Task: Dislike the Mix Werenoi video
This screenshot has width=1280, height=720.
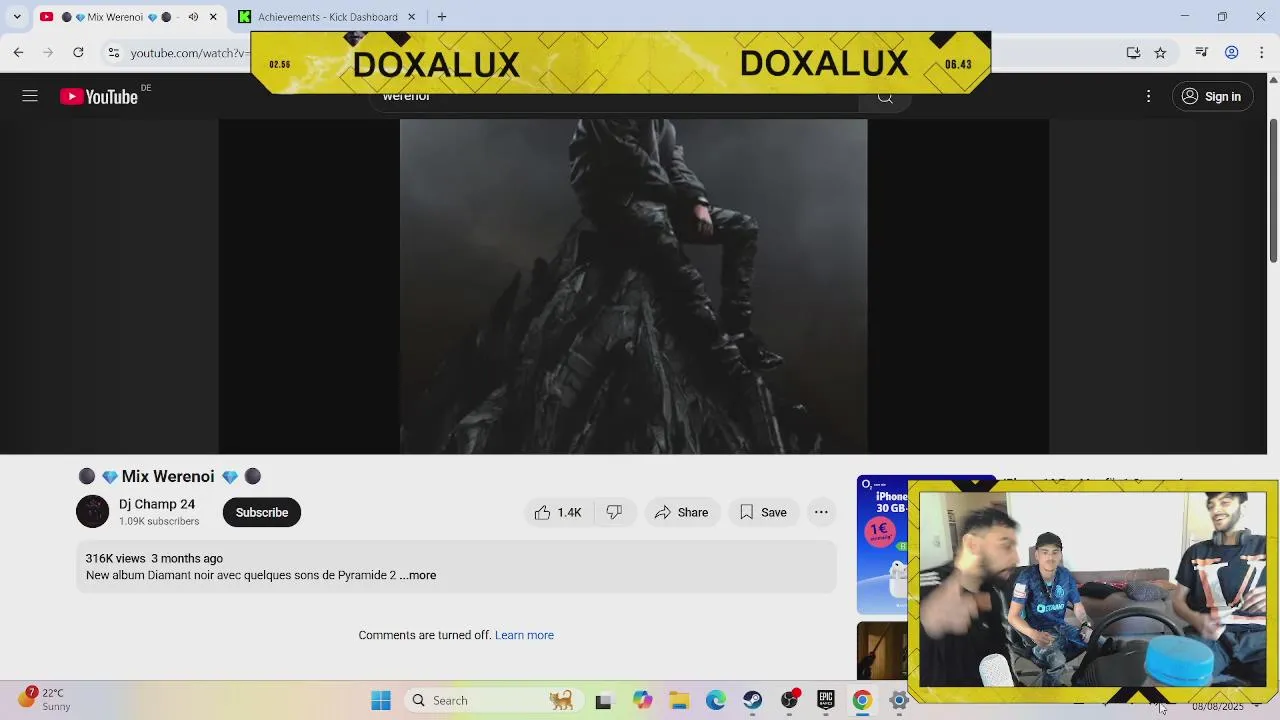Action: click(x=614, y=512)
